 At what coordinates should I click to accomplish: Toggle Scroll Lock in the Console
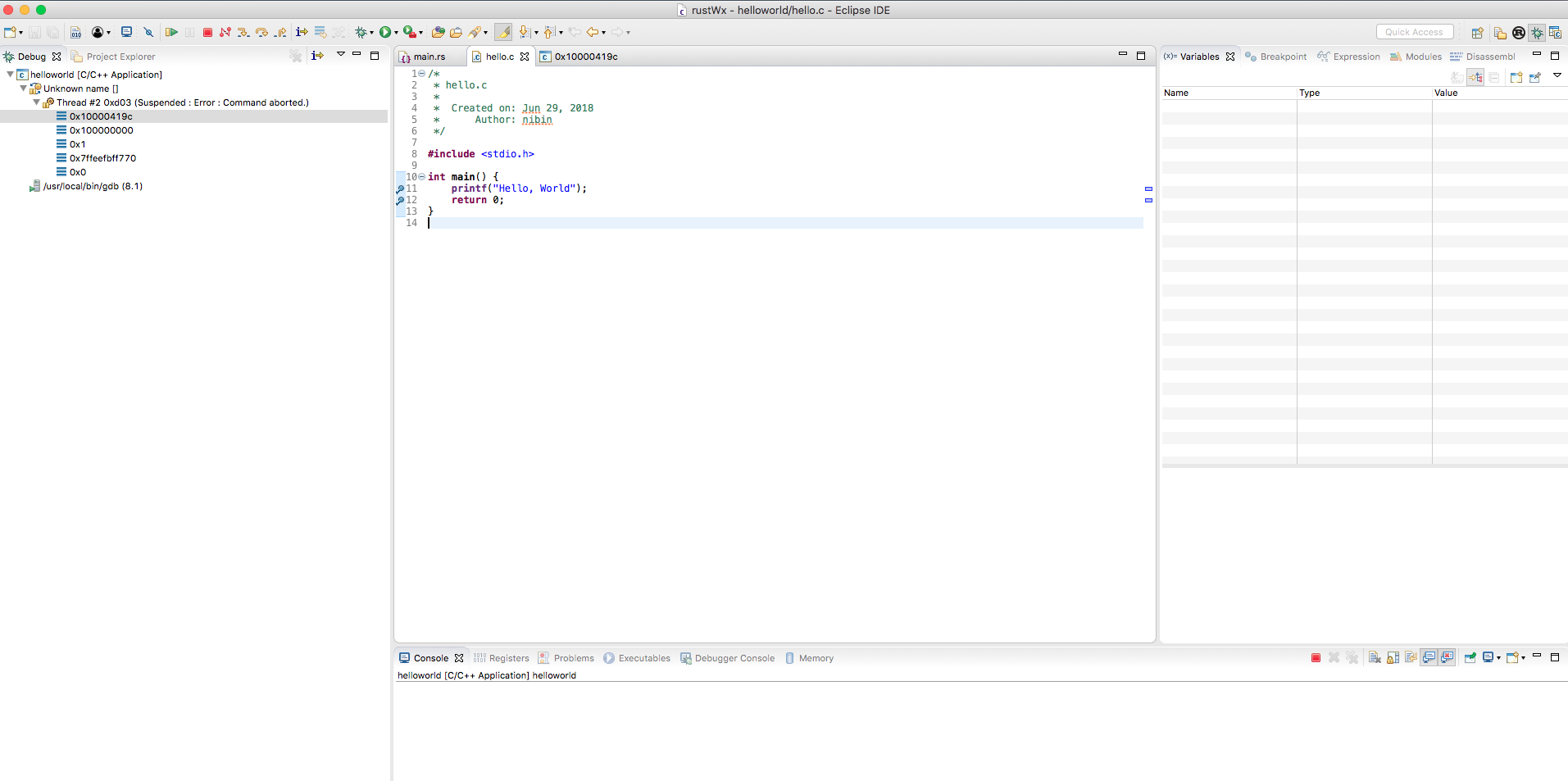[1393, 657]
